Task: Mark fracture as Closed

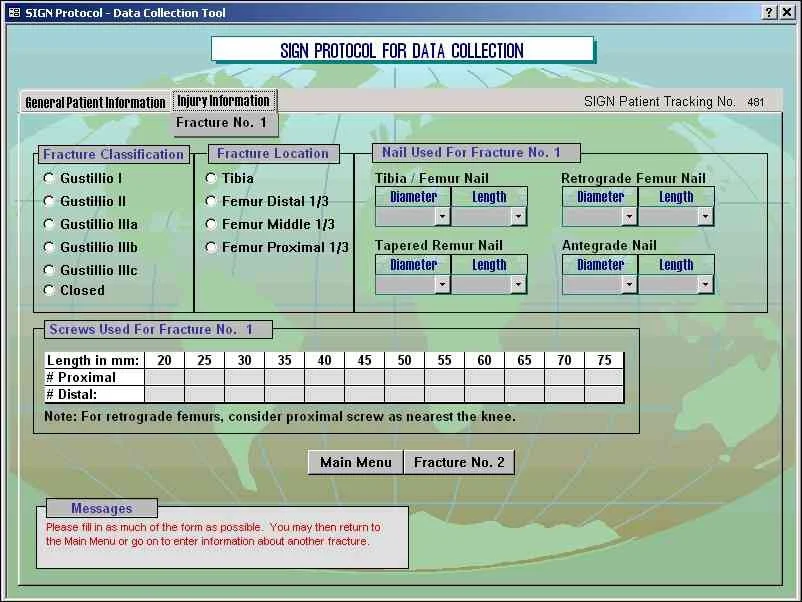Action: (49, 290)
